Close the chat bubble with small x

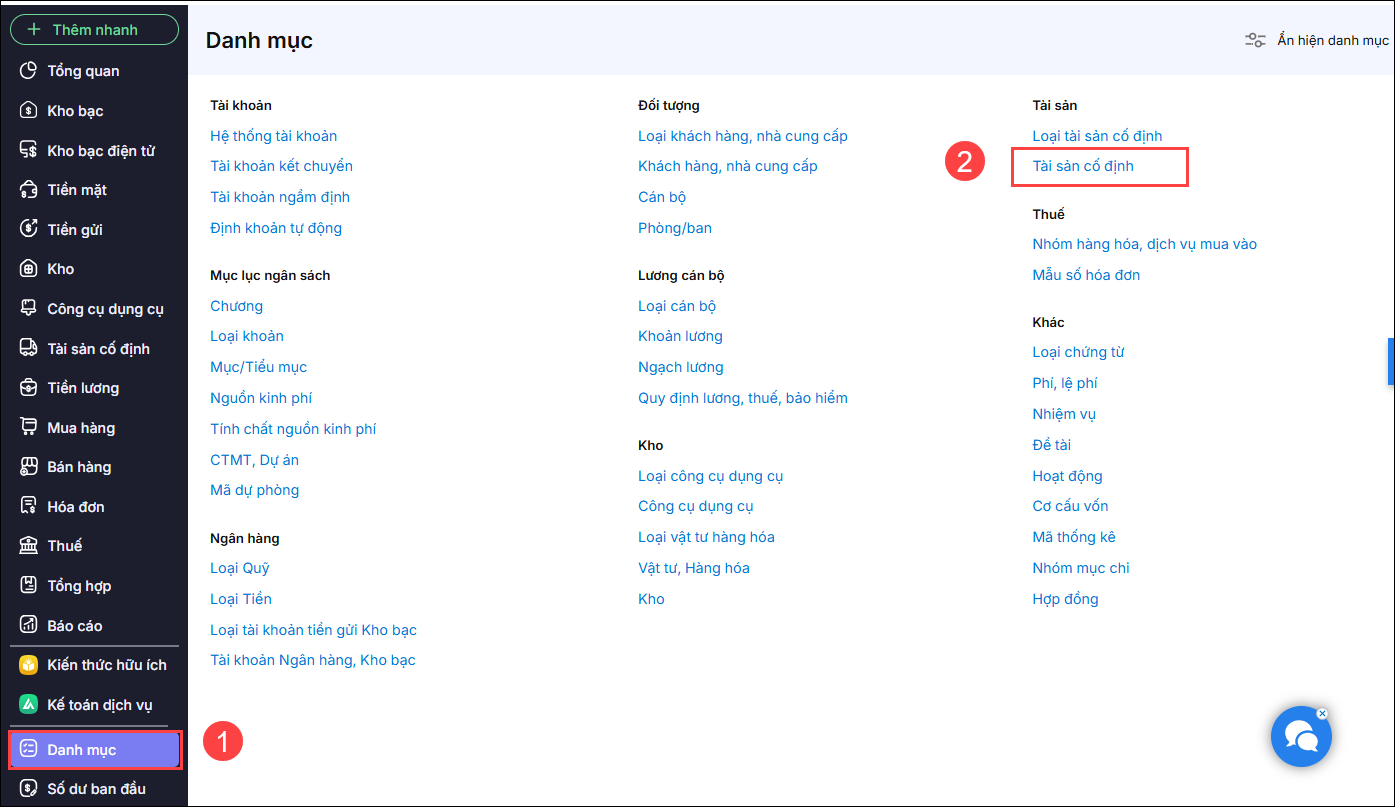click(x=1322, y=714)
